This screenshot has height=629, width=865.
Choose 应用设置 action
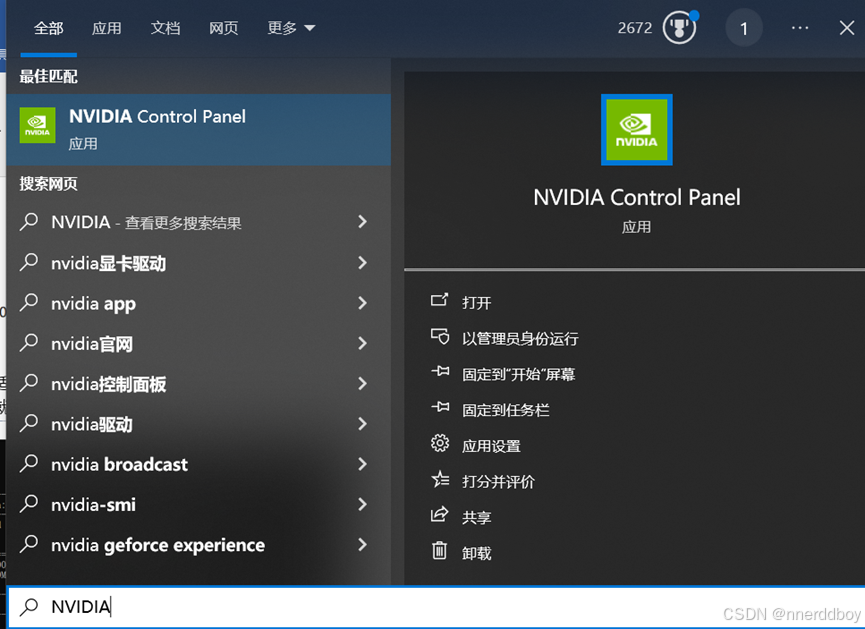[492, 446]
